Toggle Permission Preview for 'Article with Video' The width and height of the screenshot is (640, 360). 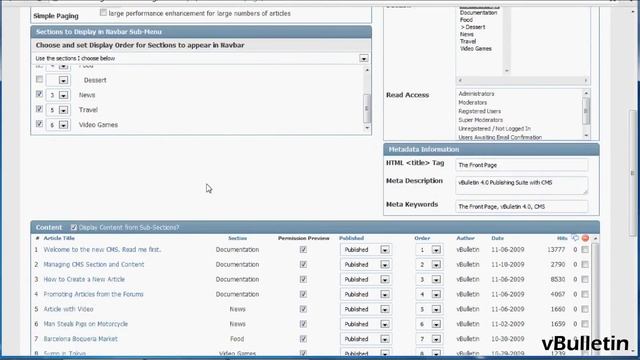(303, 309)
